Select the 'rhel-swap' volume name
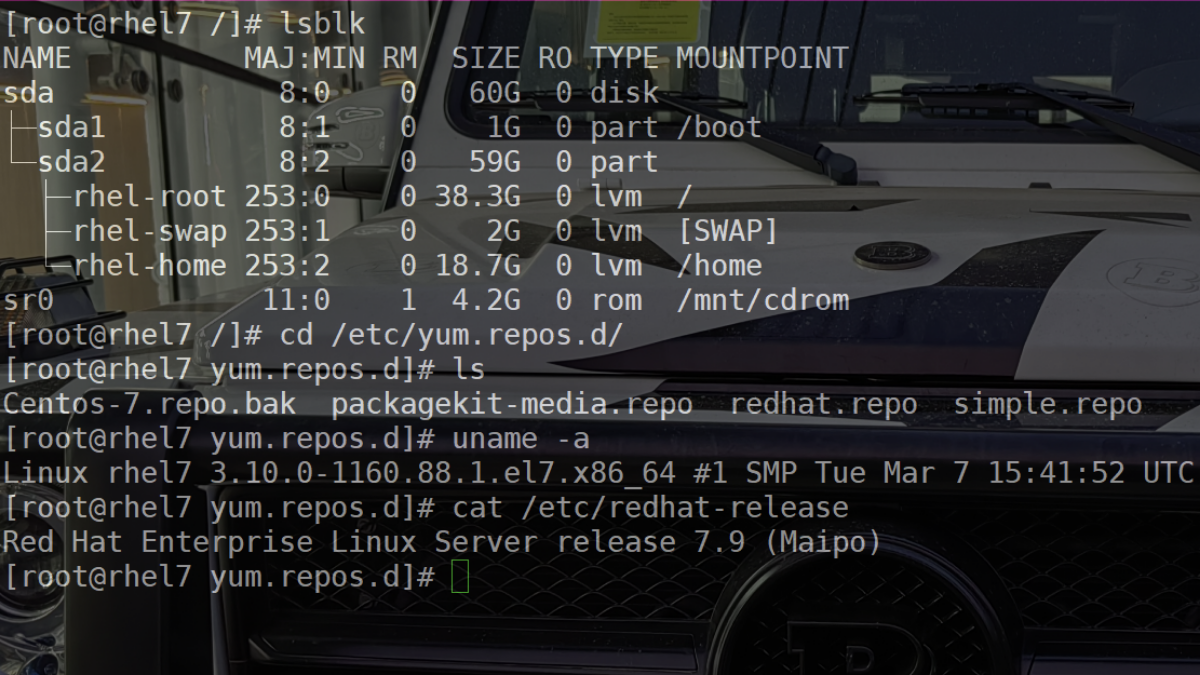Image resolution: width=1200 pixels, height=675 pixels. click(150, 232)
